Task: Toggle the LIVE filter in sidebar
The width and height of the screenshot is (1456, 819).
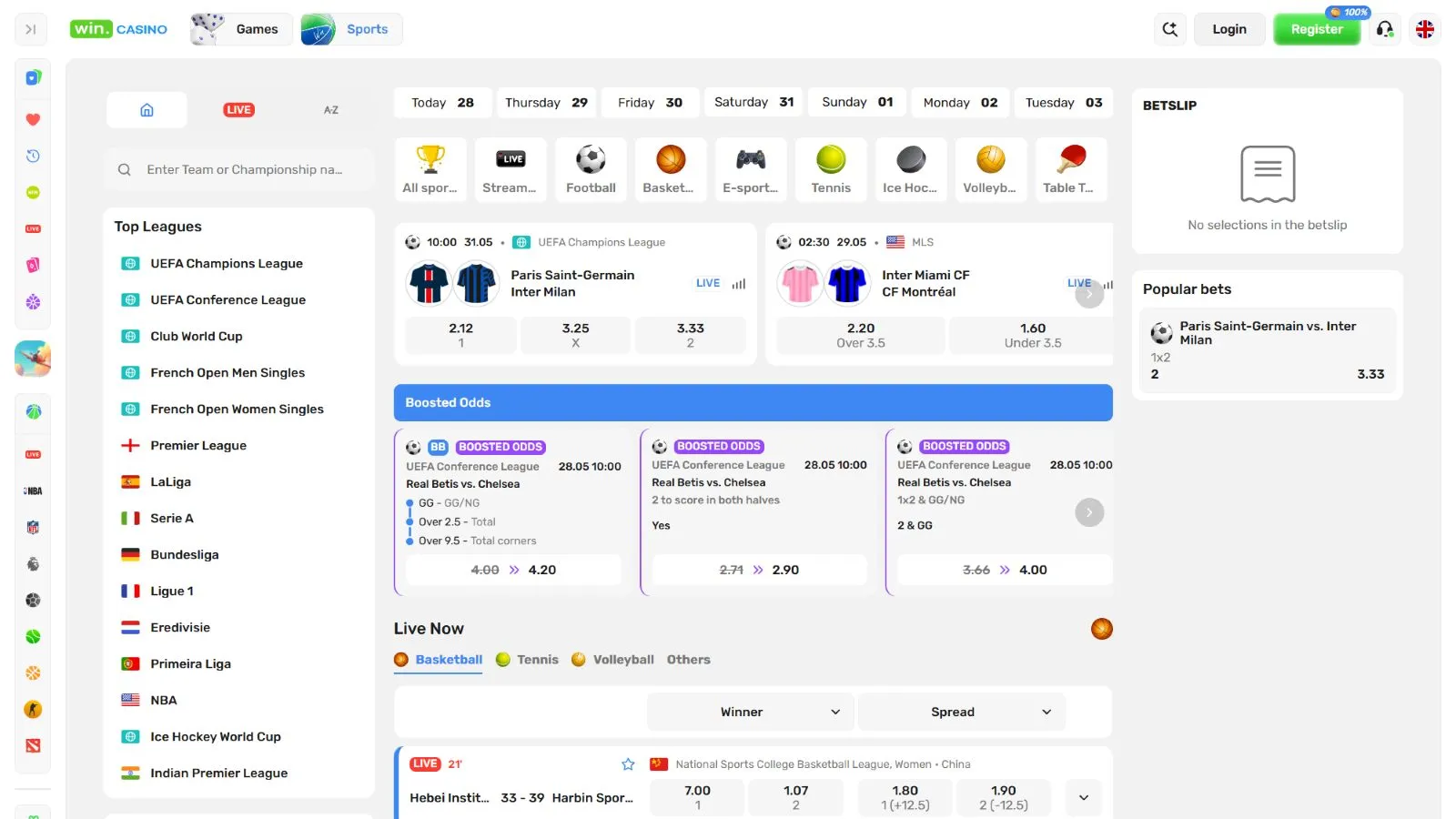Action: 238,110
